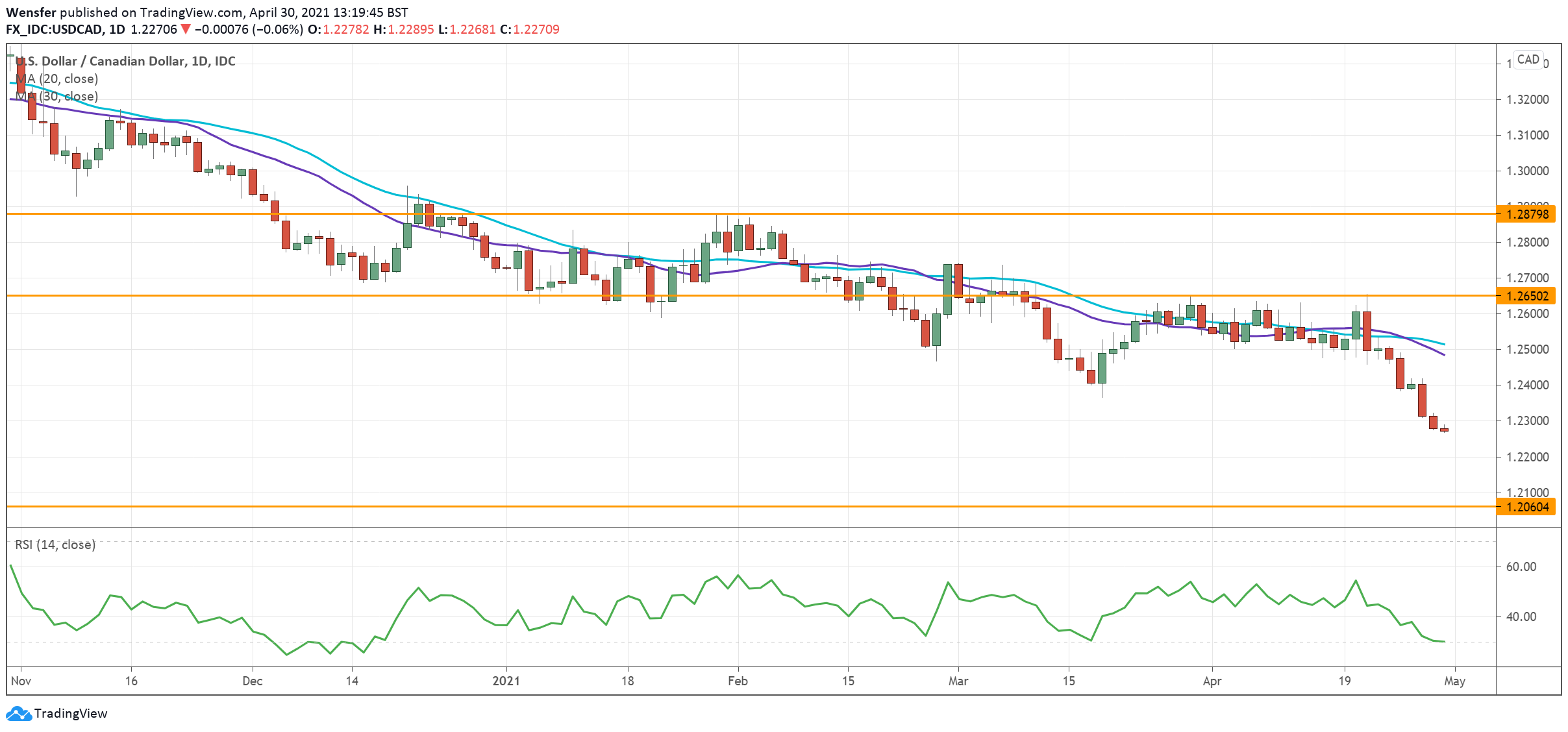1568x732 pixels.
Task: Click the MA (30, close) indicator legend
Action: (x=57, y=96)
